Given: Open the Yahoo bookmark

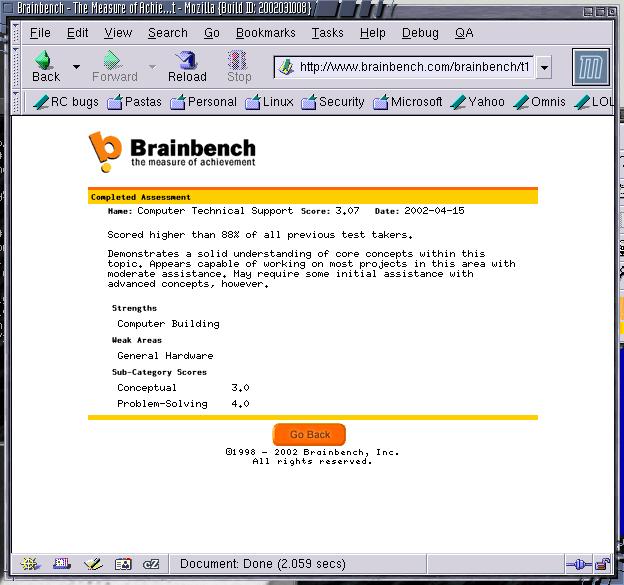Looking at the screenshot, I should pyautogui.click(x=478, y=102).
